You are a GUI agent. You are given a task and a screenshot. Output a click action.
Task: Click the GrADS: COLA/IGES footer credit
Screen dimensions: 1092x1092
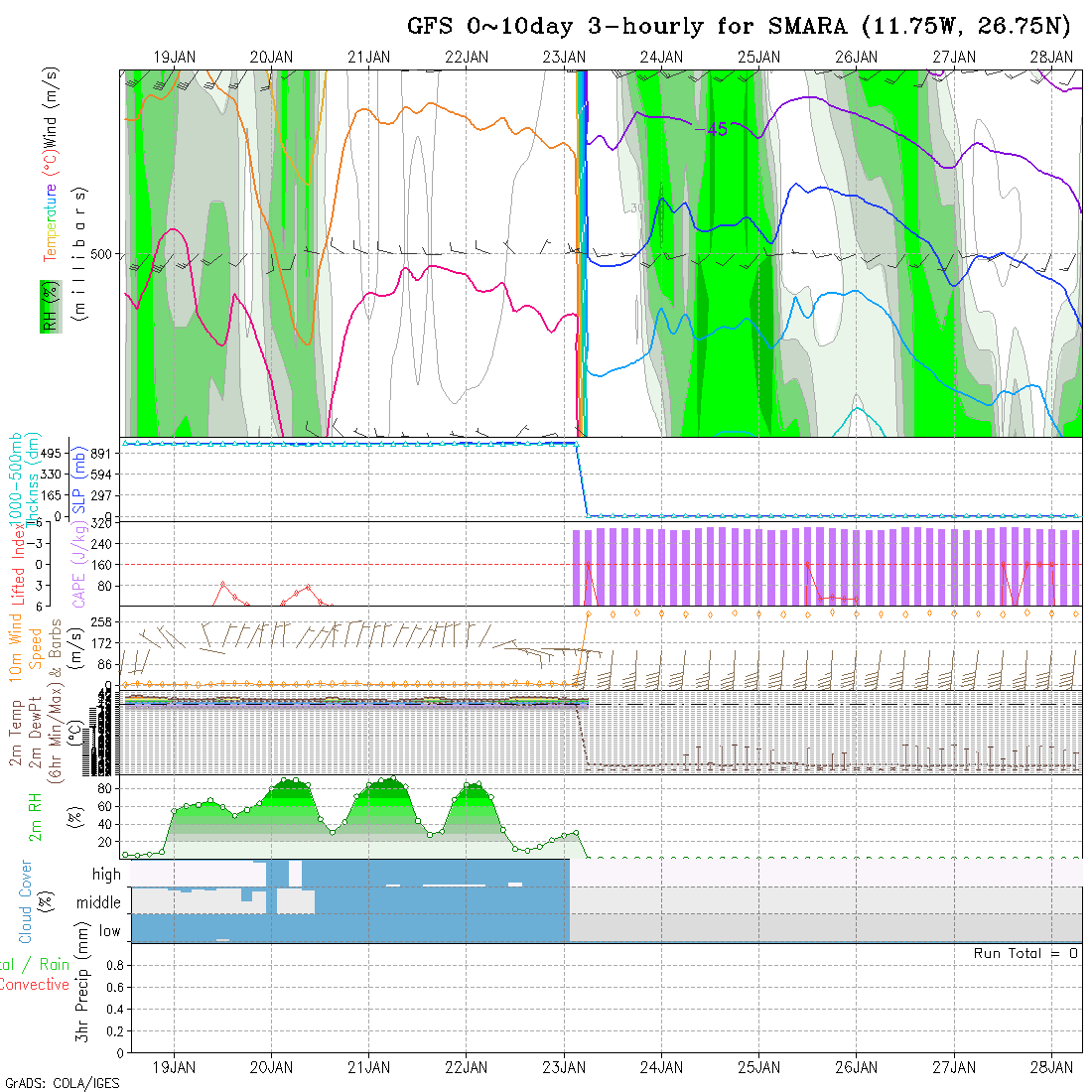point(62,1083)
